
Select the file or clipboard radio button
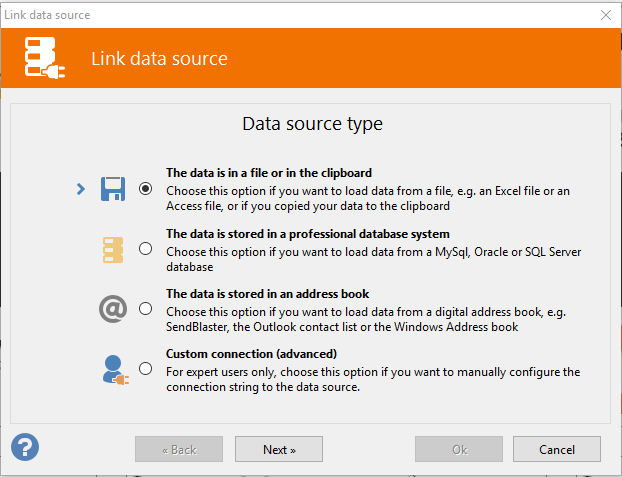point(146,188)
